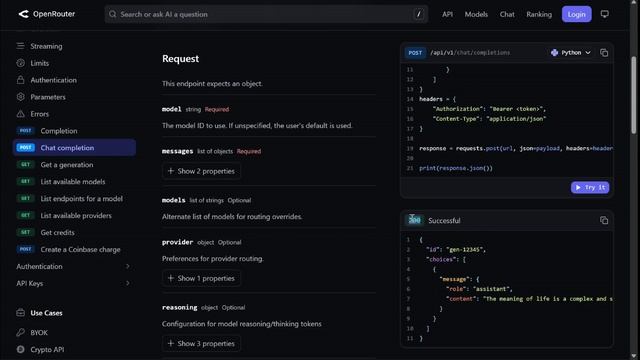The image size is (640, 360).
Task: Open the Errors docs link
Action: point(40,114)
